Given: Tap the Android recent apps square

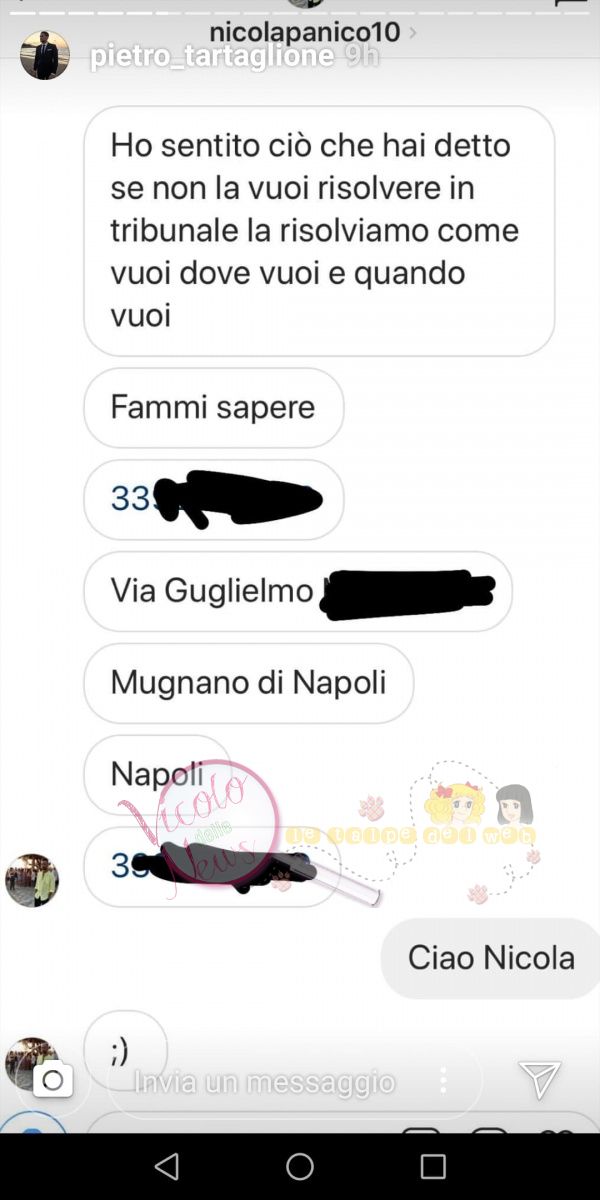Looking at the screenshot, I should (433, 1166).
